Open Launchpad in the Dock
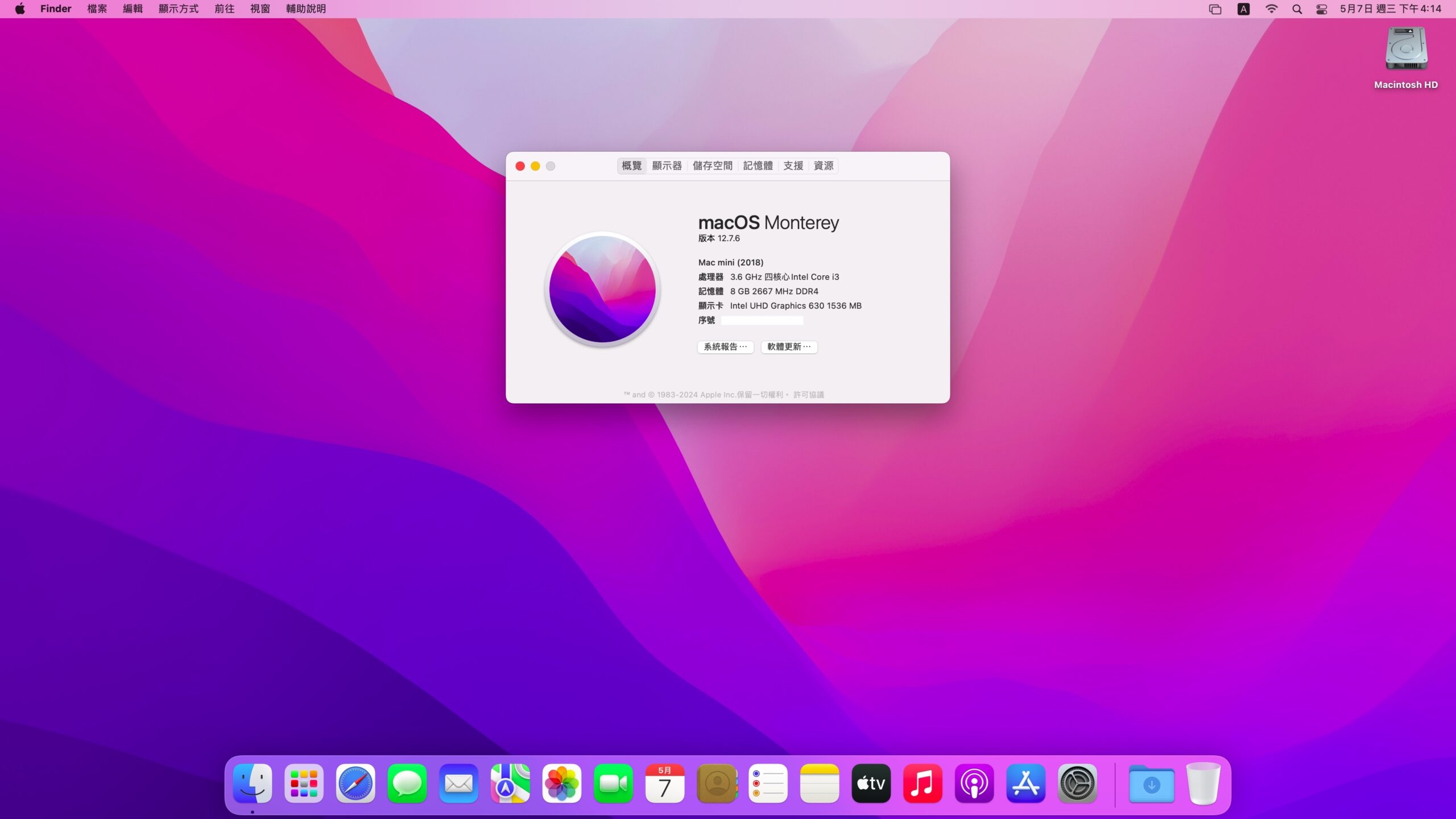1456x819 pixels. 304,783
